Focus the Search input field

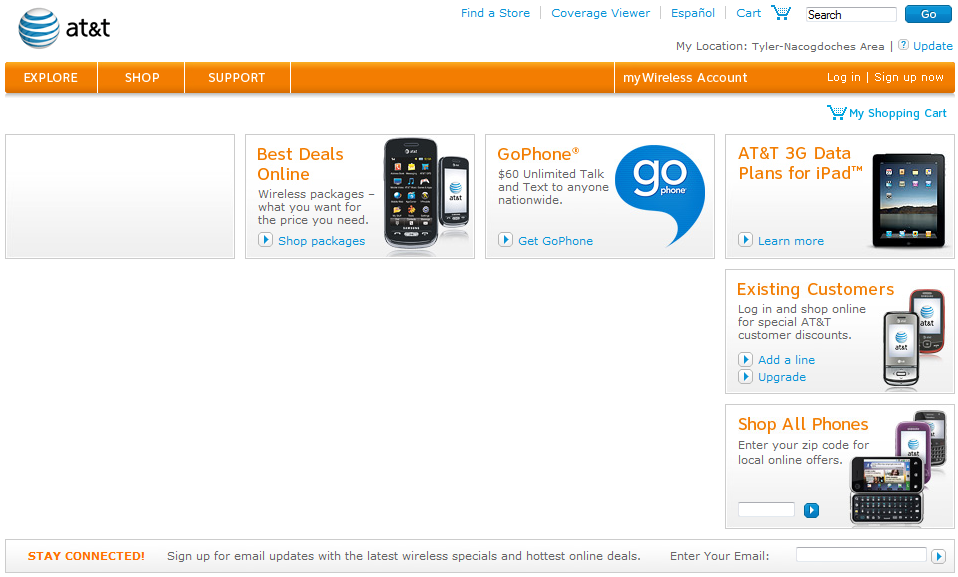(x=851, y=15)
